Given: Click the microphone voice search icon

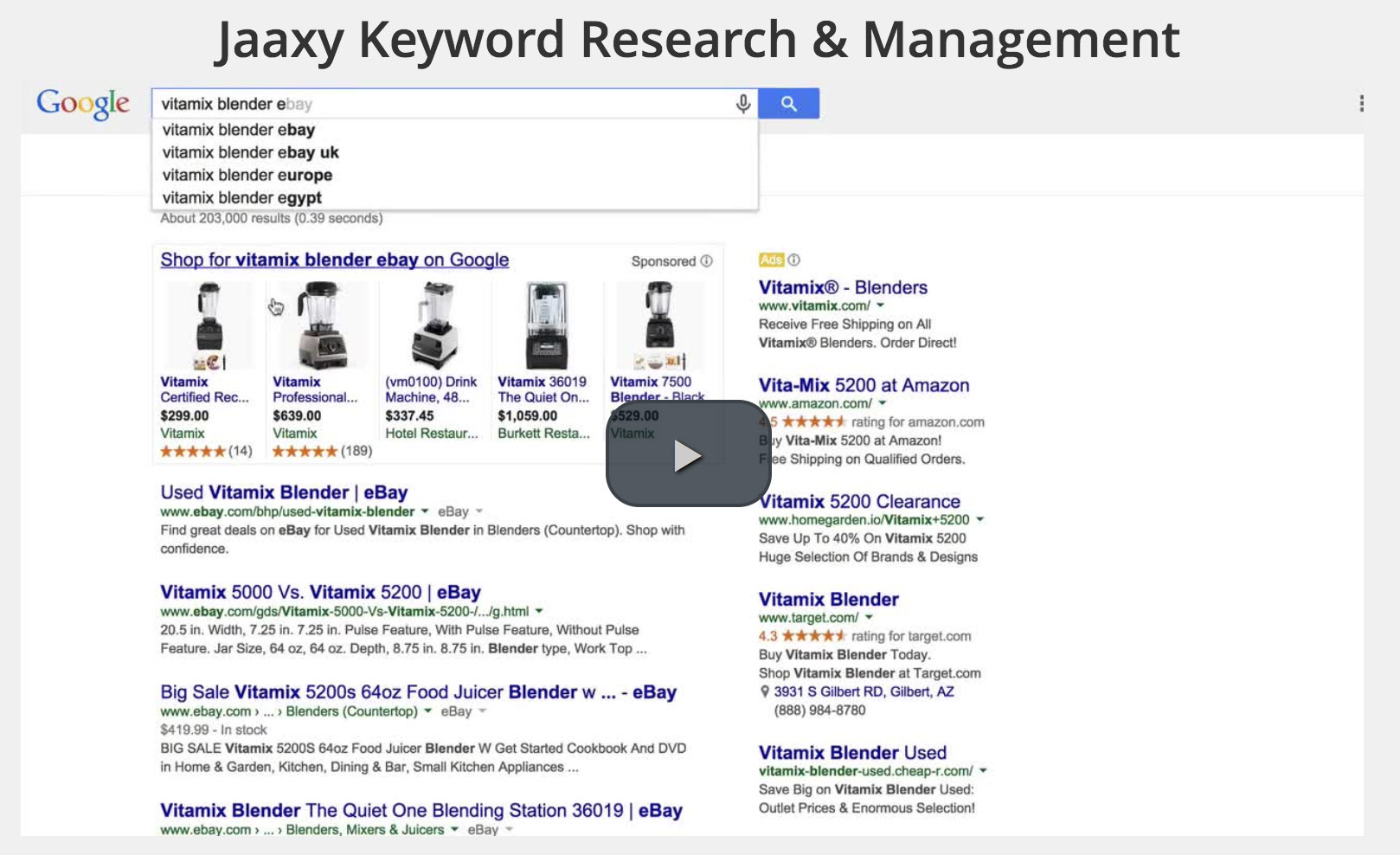Looking at the screenshot, I should (742, 104).
